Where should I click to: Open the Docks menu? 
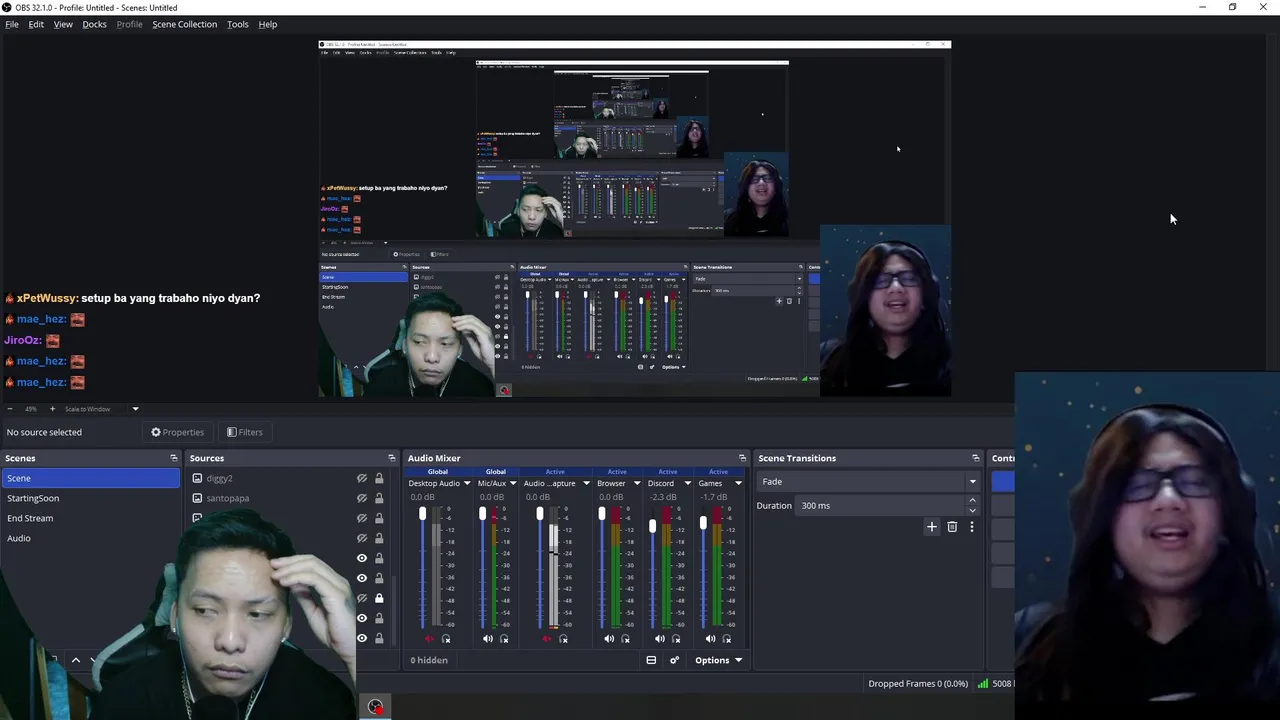[94, 24]
